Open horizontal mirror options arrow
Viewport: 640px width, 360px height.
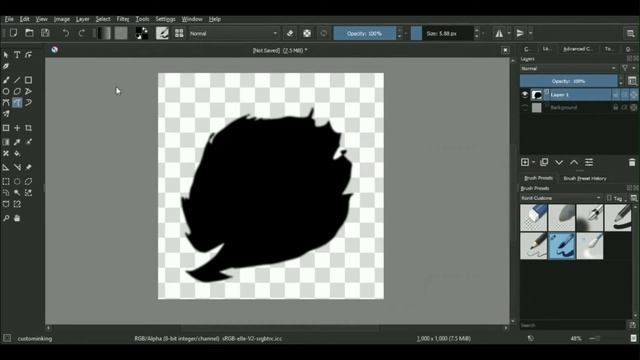click(509, 33)
